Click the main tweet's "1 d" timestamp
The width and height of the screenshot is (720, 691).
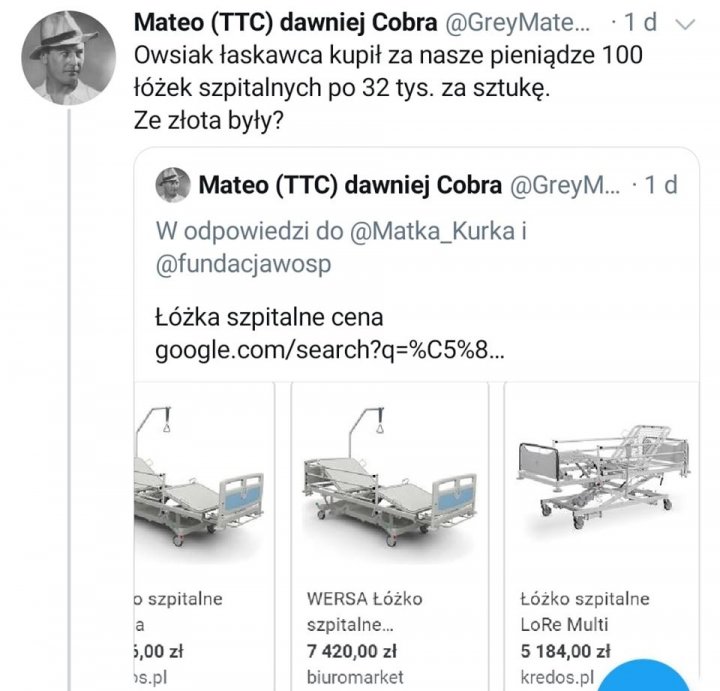pyautogui.click(x=642, y=23)
